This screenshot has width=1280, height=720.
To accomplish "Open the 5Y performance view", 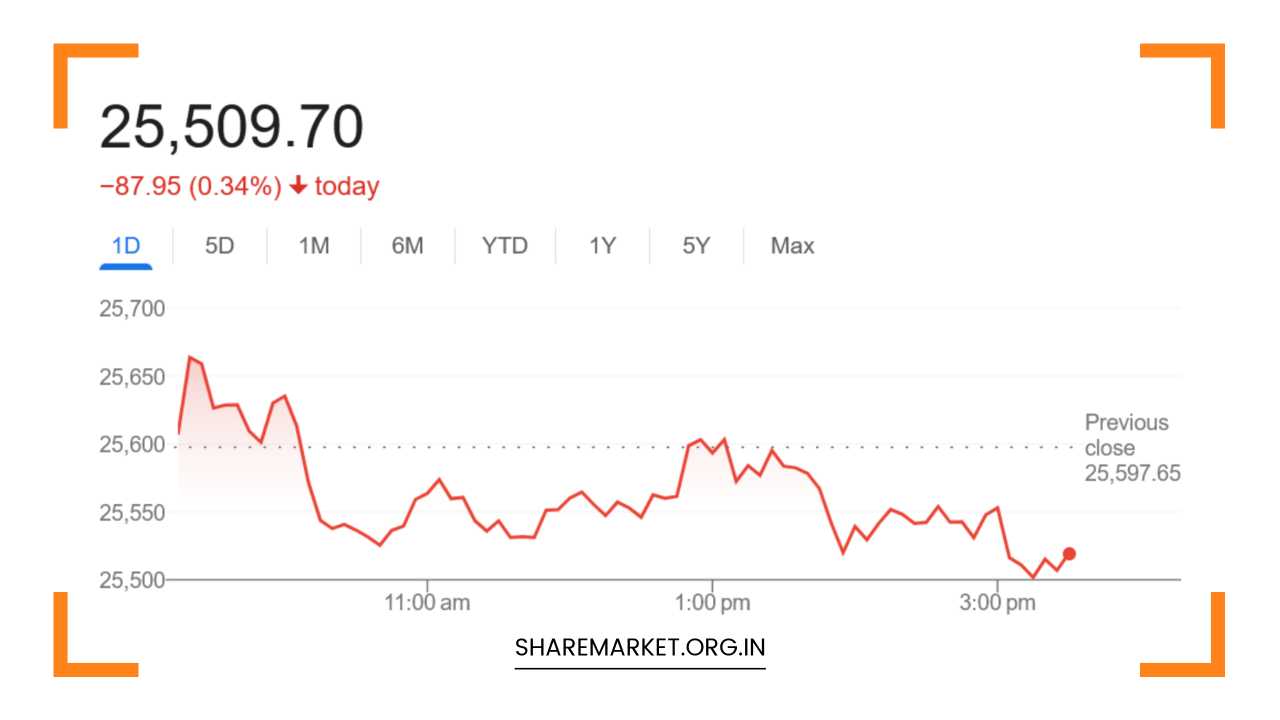I will [x=695, y=245].
